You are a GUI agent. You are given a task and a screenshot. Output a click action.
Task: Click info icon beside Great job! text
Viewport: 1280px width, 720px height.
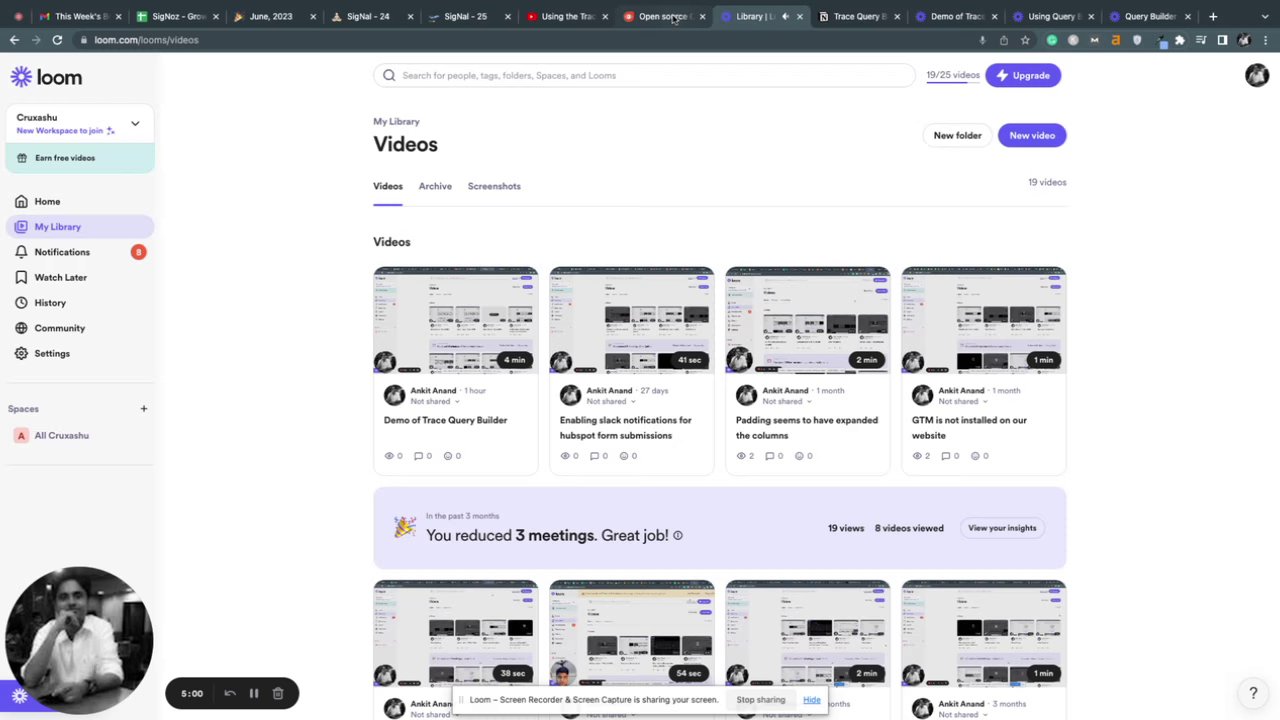pyautogui.click(x=678, y=535)
